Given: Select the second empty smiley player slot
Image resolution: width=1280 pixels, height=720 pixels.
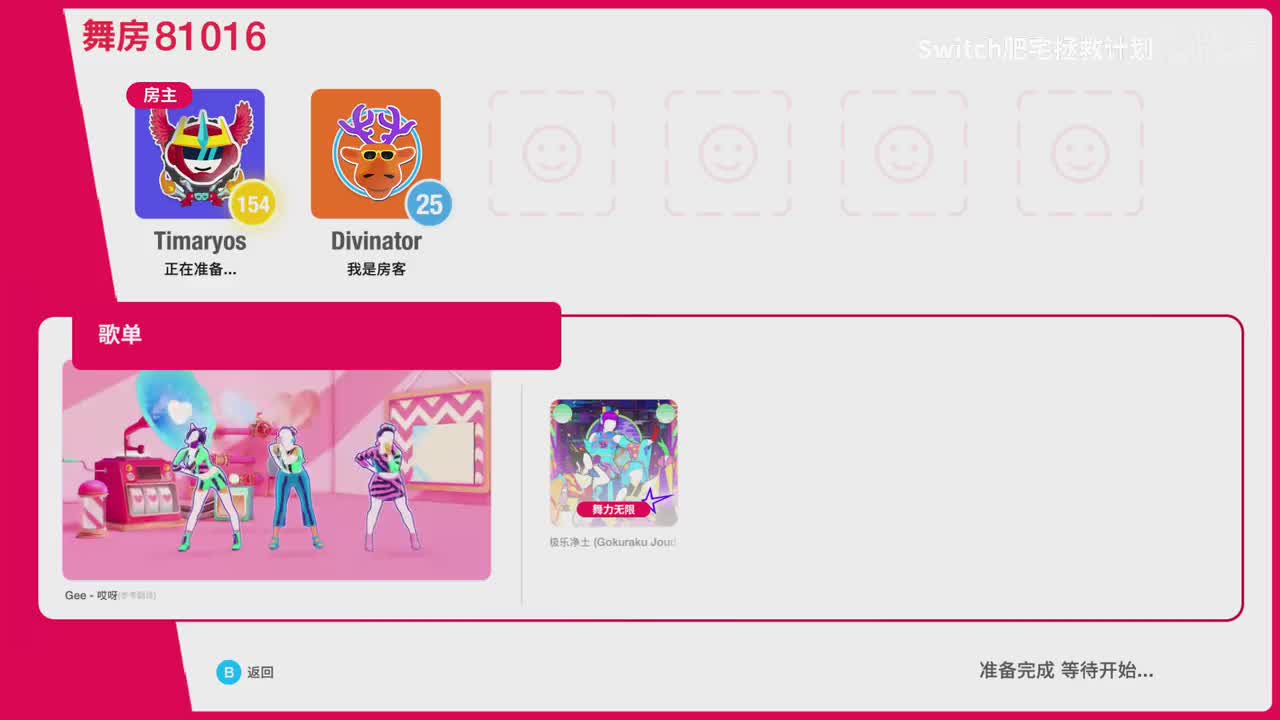Looking at the screenshot, I should (x=728, y=154).
